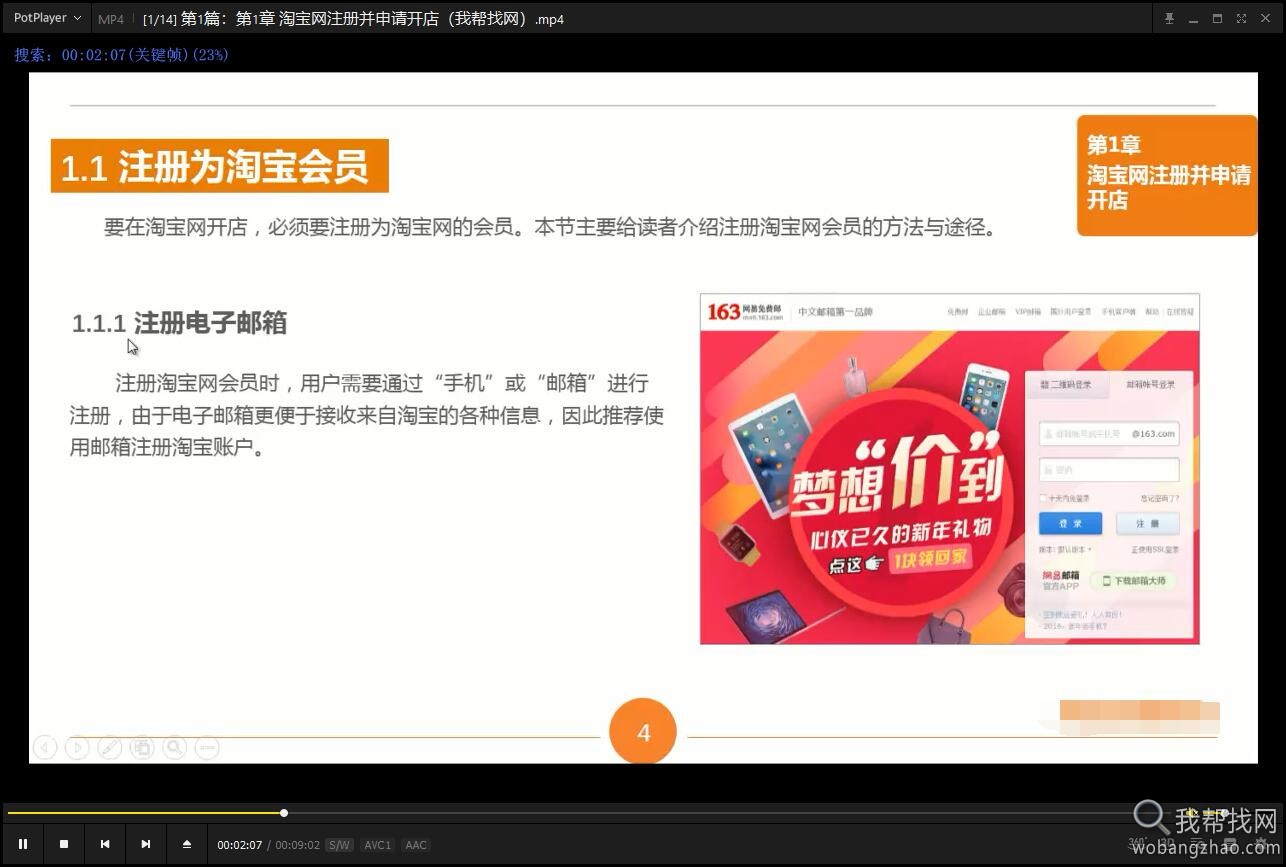
Task: Enter fullscreen mode from title bar
Action: [x=1241, y=18]
